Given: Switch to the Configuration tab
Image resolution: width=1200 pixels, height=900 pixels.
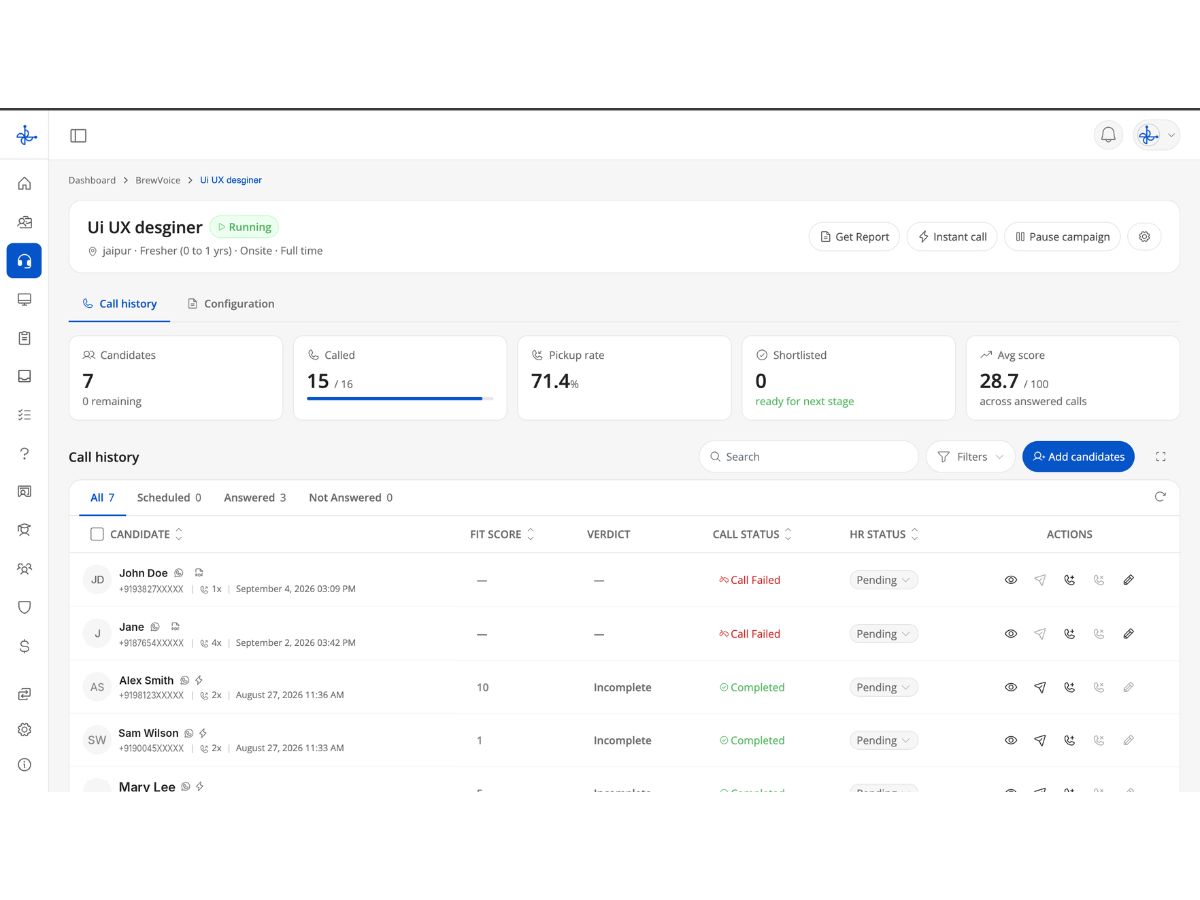Looking at the screenshot, I should pos(231,304).
